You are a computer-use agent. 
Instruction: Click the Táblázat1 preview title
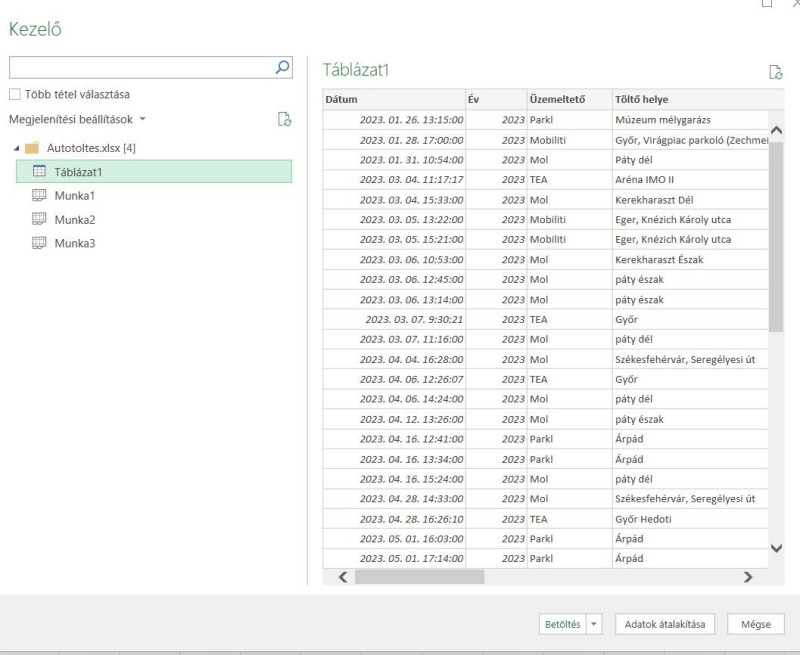pos(356,70)
